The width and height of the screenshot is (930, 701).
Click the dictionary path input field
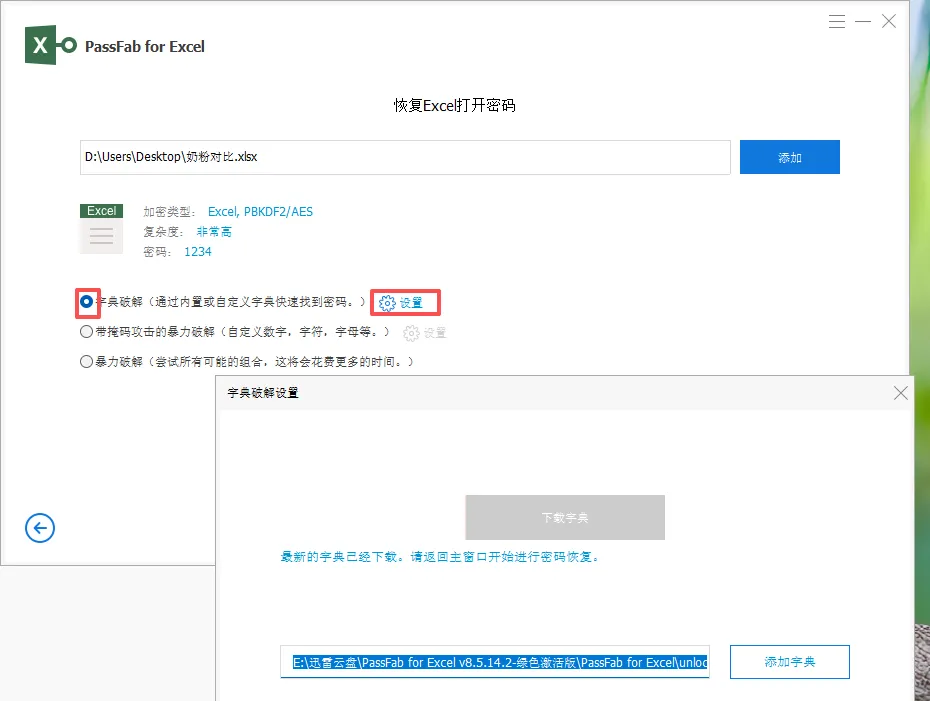(495, 662)
